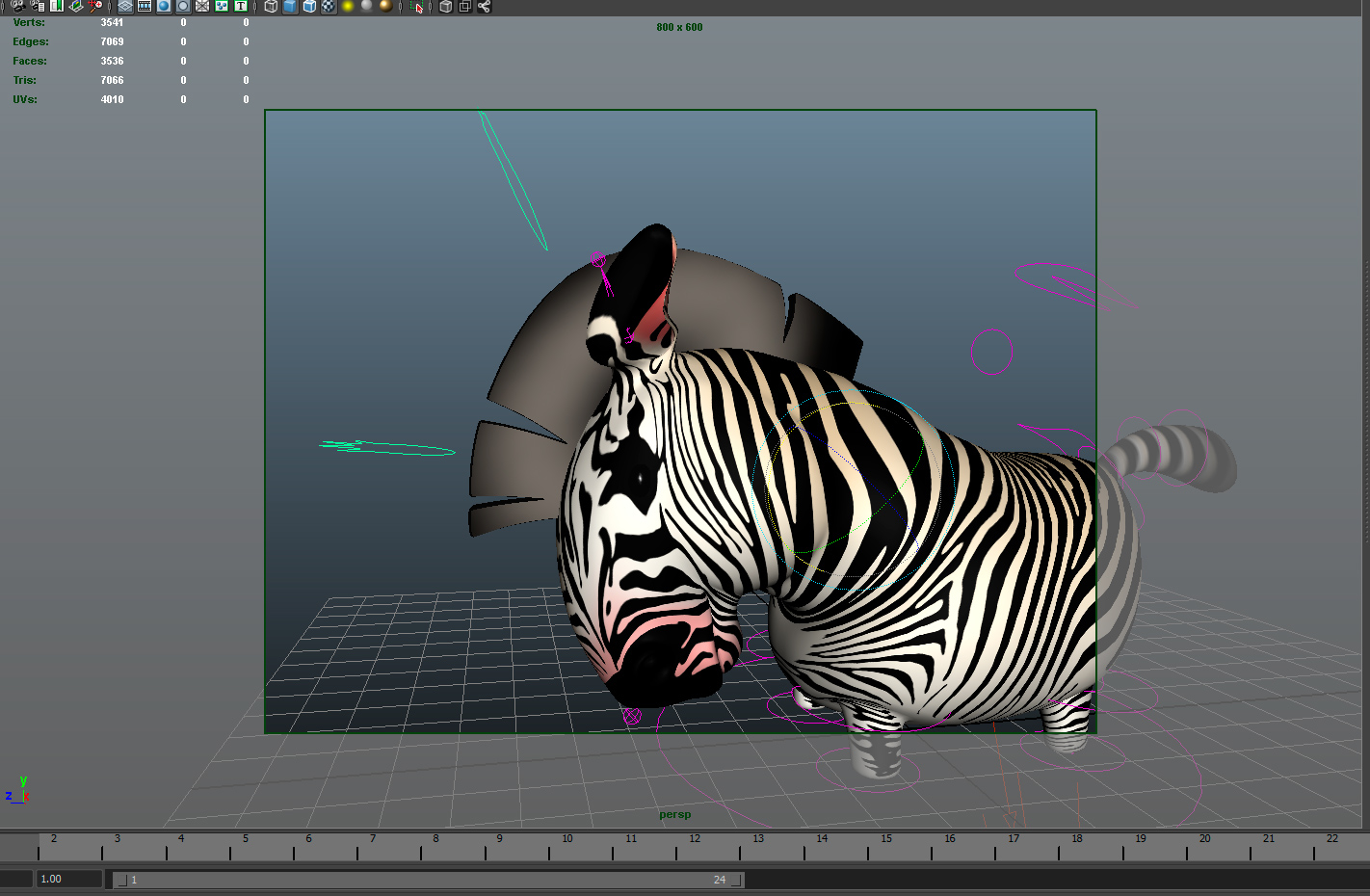Toggle the safe title overlay
Image resolution: width=1370 pixels, height=896 pixels.
pyautogui.click(x=240, y=6)
